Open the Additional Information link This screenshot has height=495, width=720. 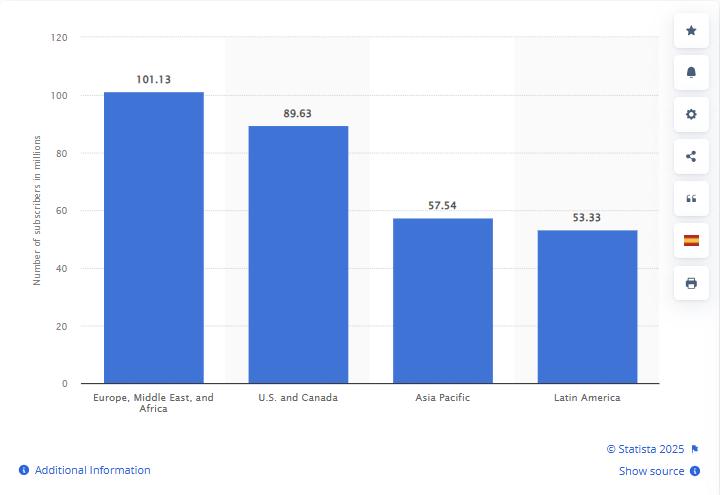click(92, 470)
